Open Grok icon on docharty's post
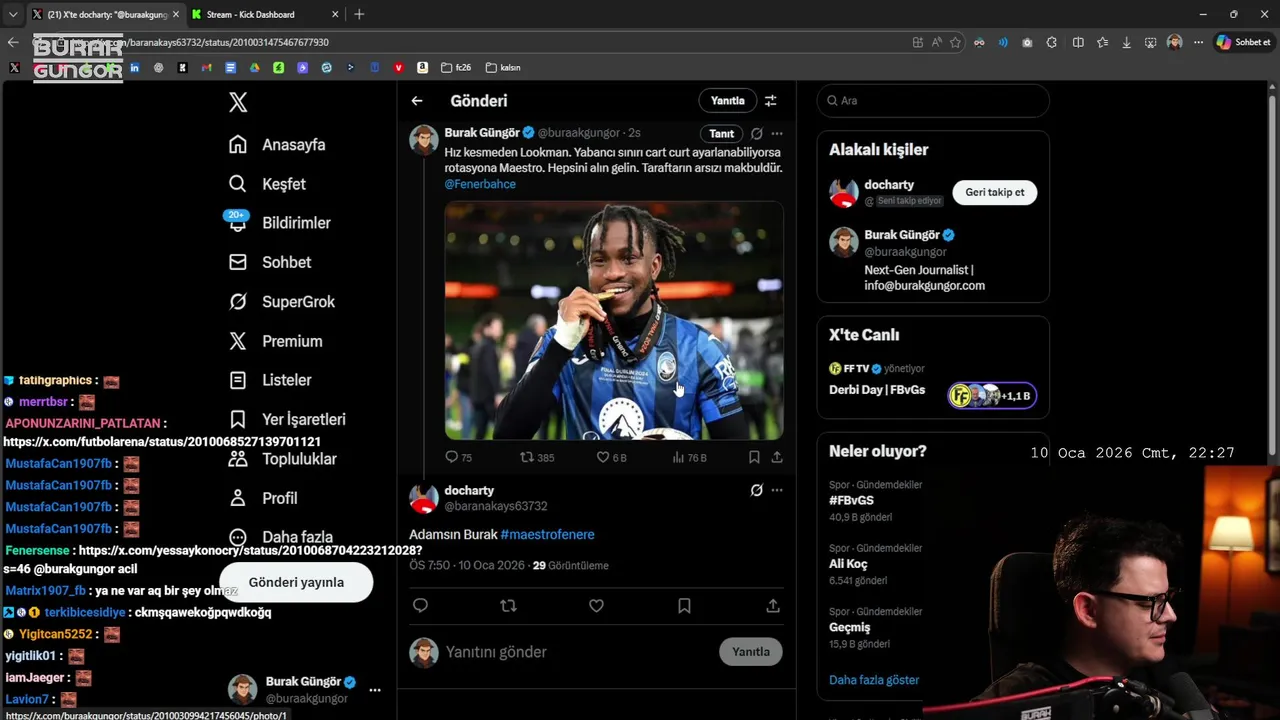Screen dimensions: 1280x720 click(x=757, y=490)
